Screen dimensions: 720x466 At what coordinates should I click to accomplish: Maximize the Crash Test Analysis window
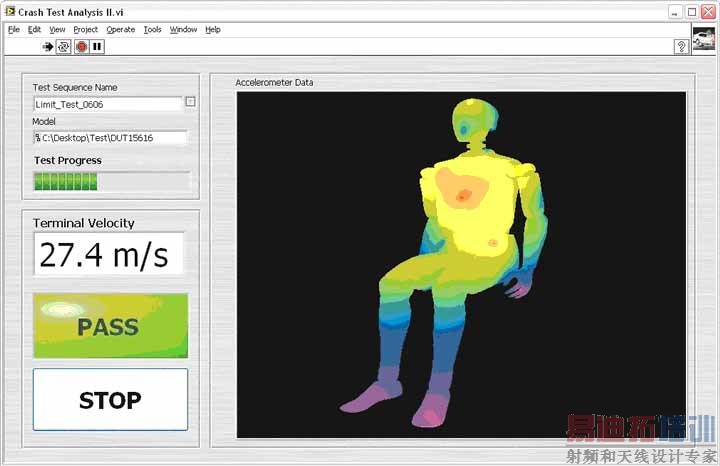tap(692, 12)
